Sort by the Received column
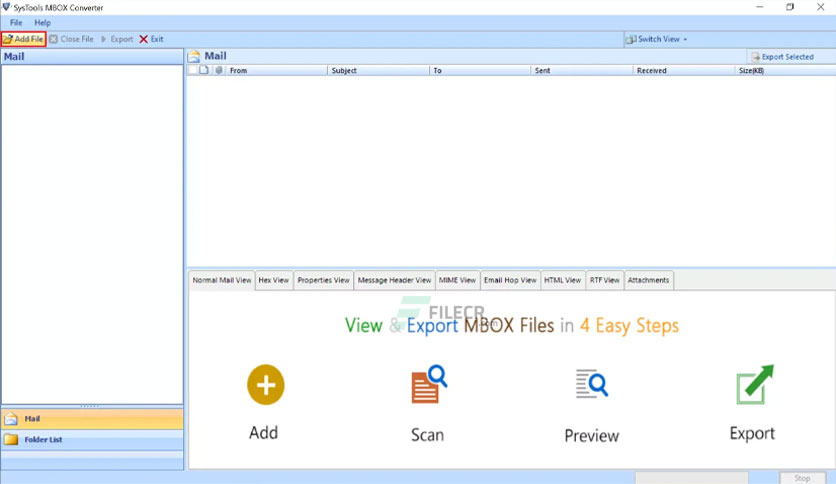 [684, 70]
